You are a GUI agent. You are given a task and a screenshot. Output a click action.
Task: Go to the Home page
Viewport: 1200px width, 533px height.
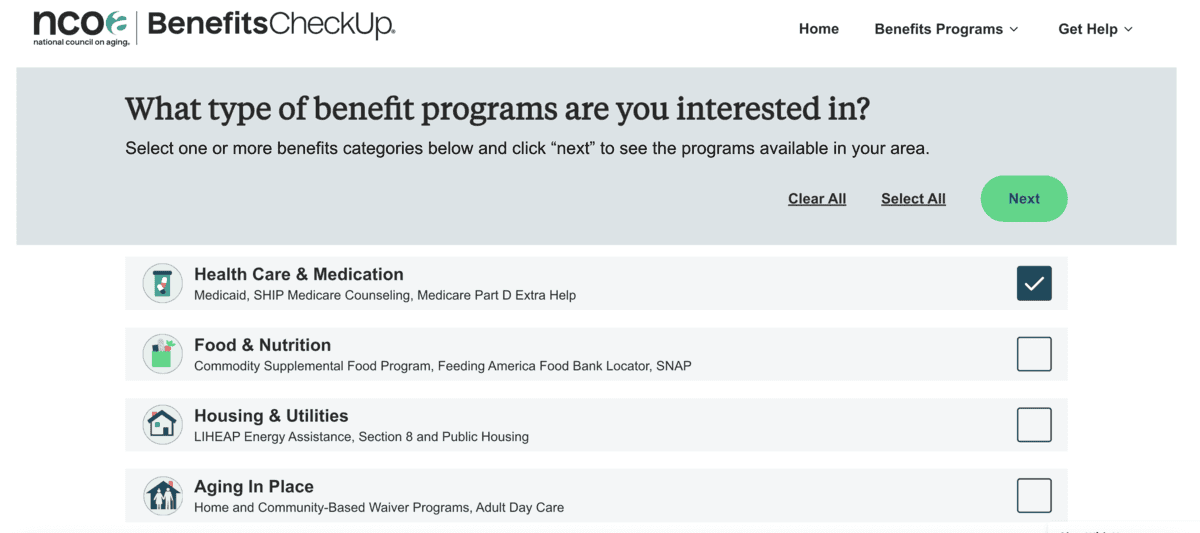click(x=818, y=29)
